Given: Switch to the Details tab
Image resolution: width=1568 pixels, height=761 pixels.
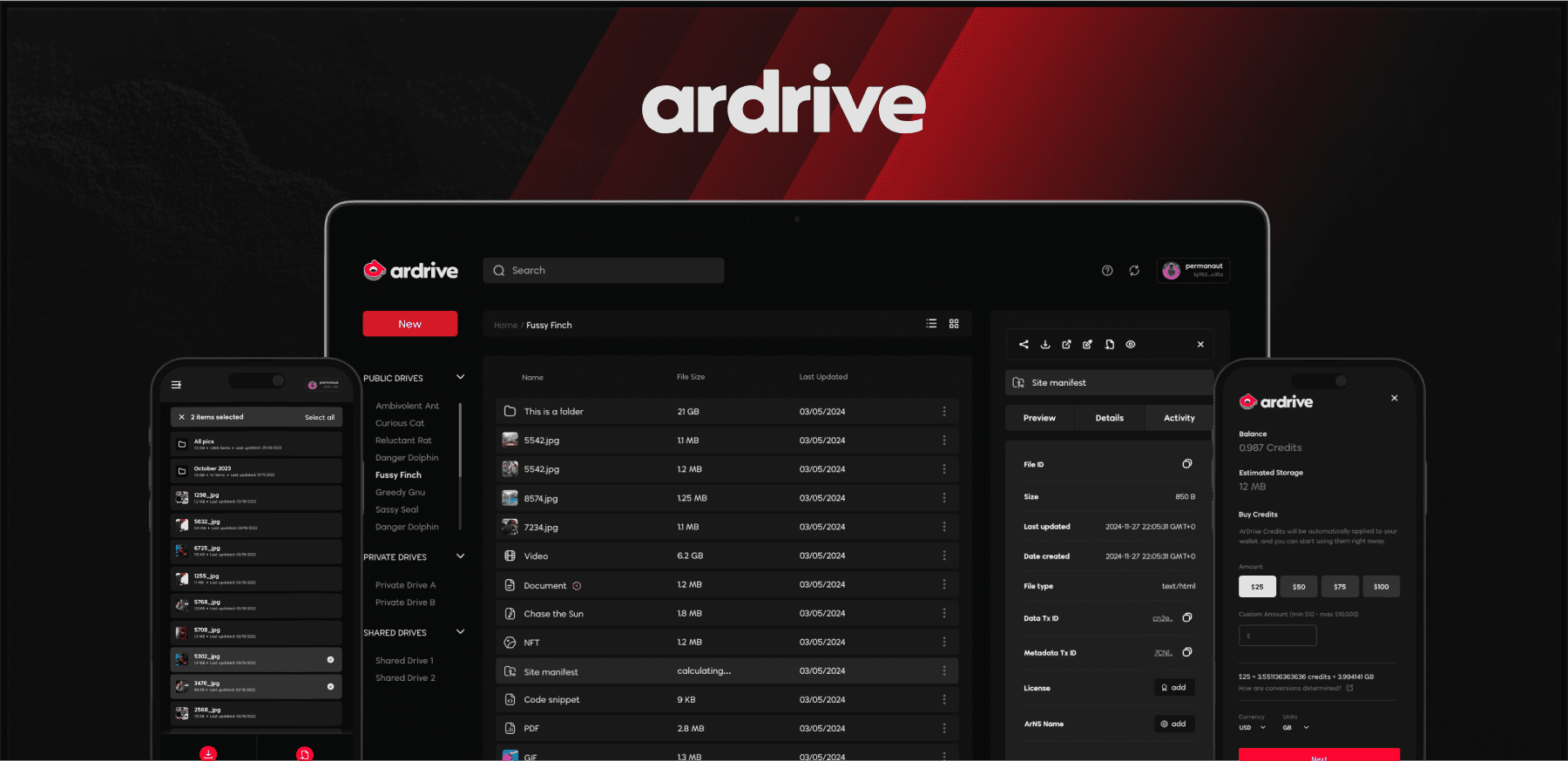Looking at the screenshot, I should tap(1109, 418).
